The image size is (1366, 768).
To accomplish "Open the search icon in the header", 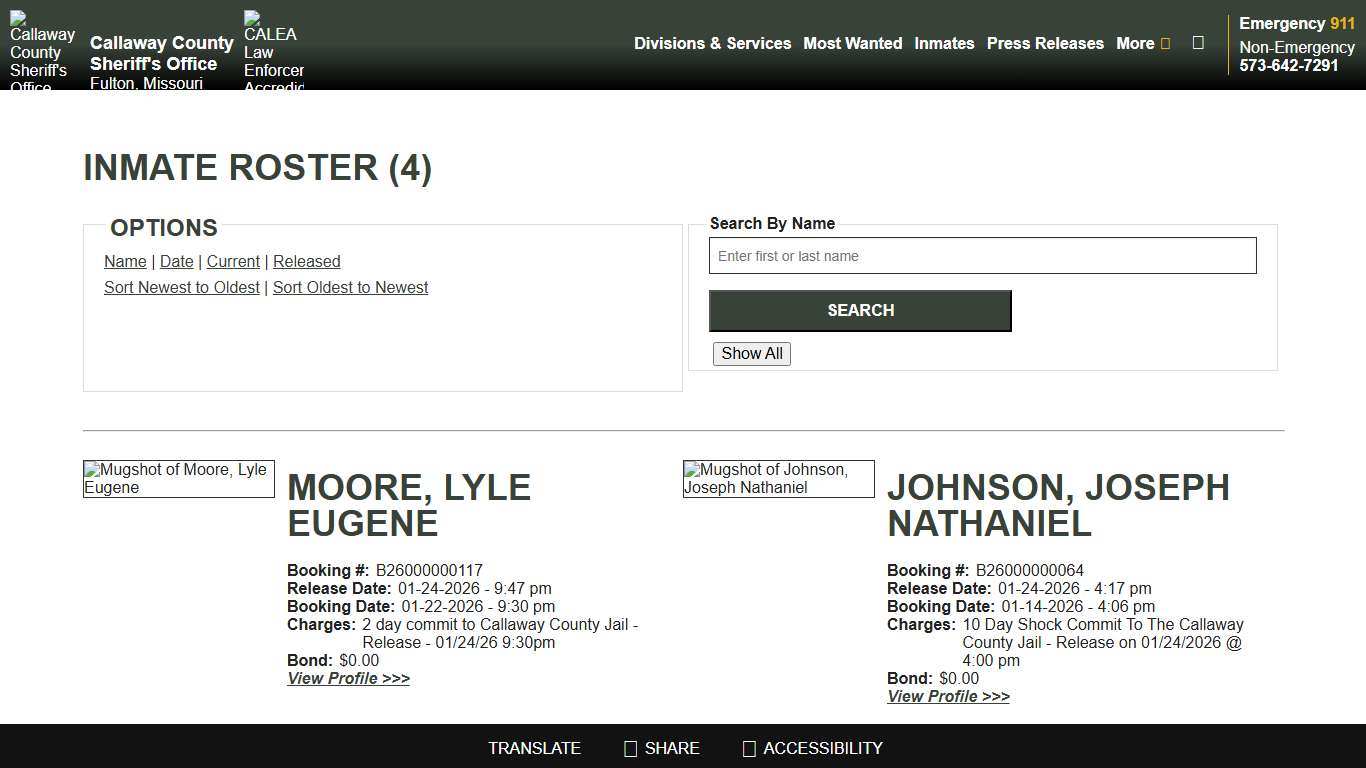I will pos(1198,43).
